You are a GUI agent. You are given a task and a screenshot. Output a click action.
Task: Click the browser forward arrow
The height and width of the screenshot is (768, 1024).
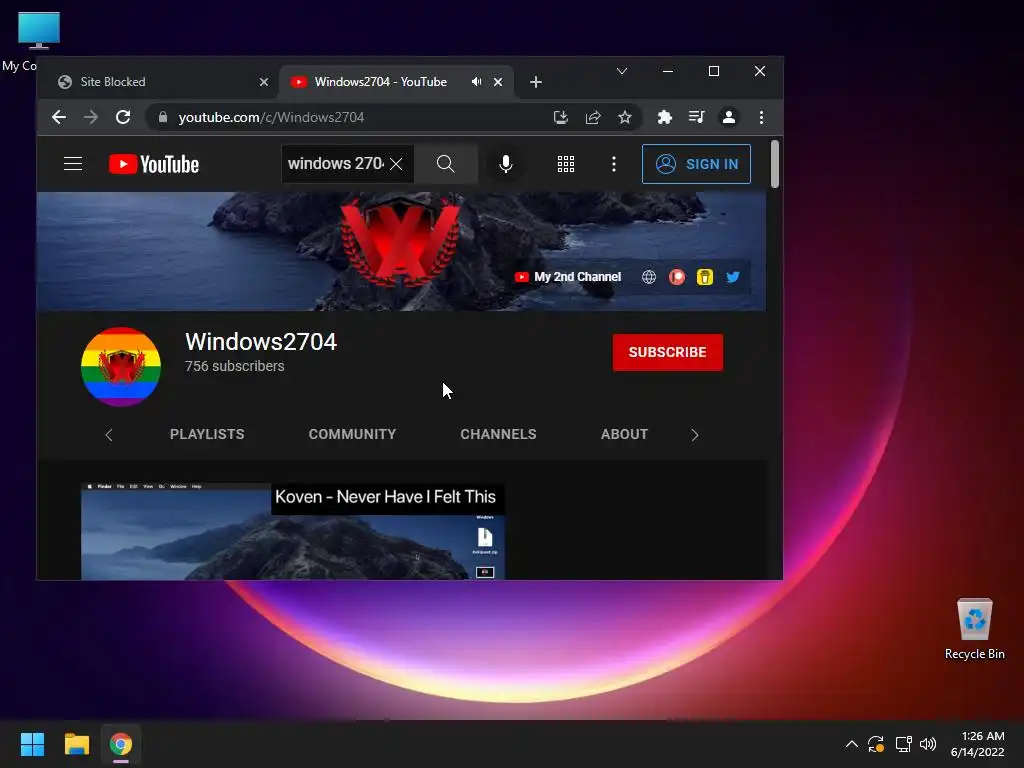pos(91,118)
